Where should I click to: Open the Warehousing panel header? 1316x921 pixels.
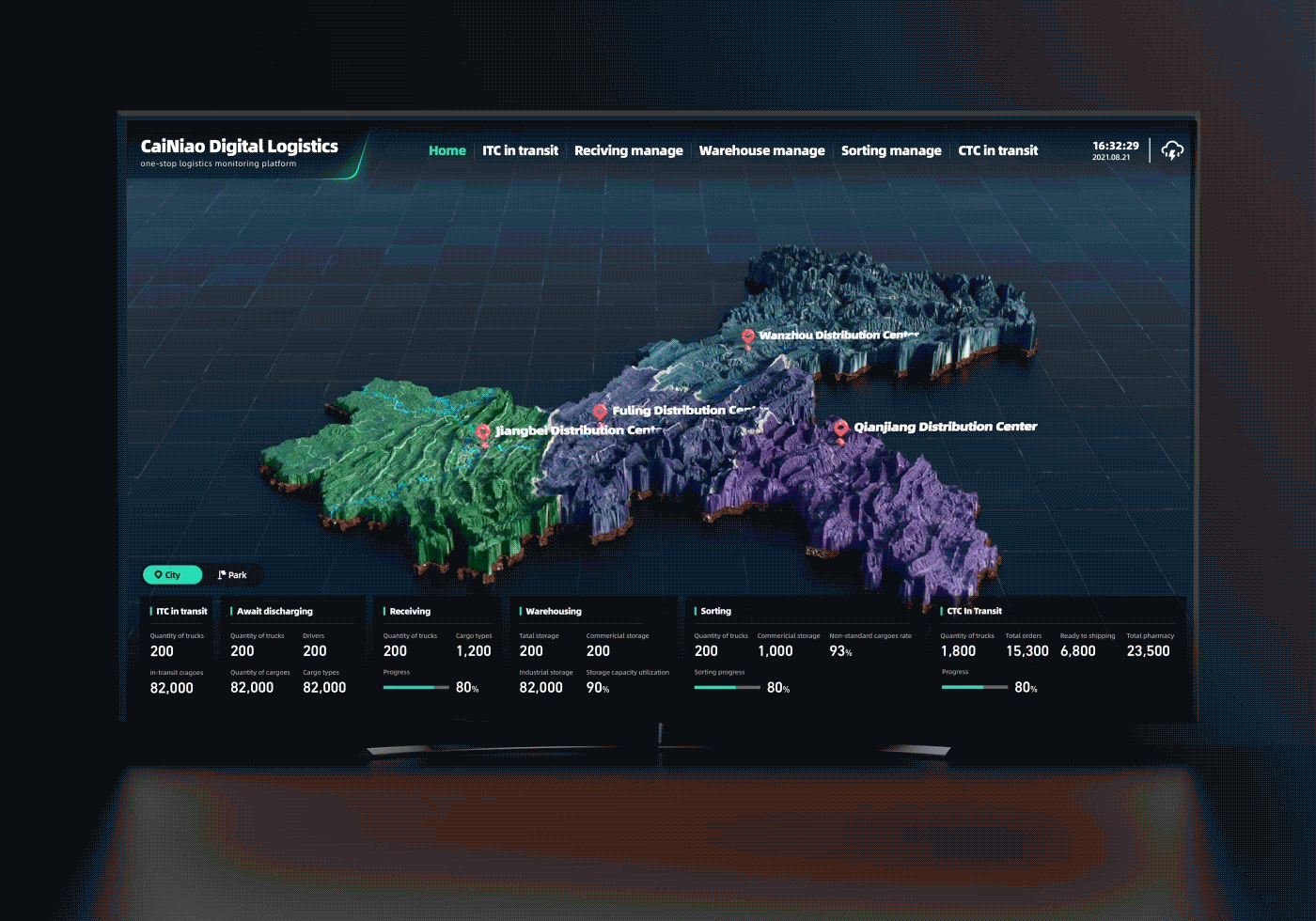click(x=554, y=611)
